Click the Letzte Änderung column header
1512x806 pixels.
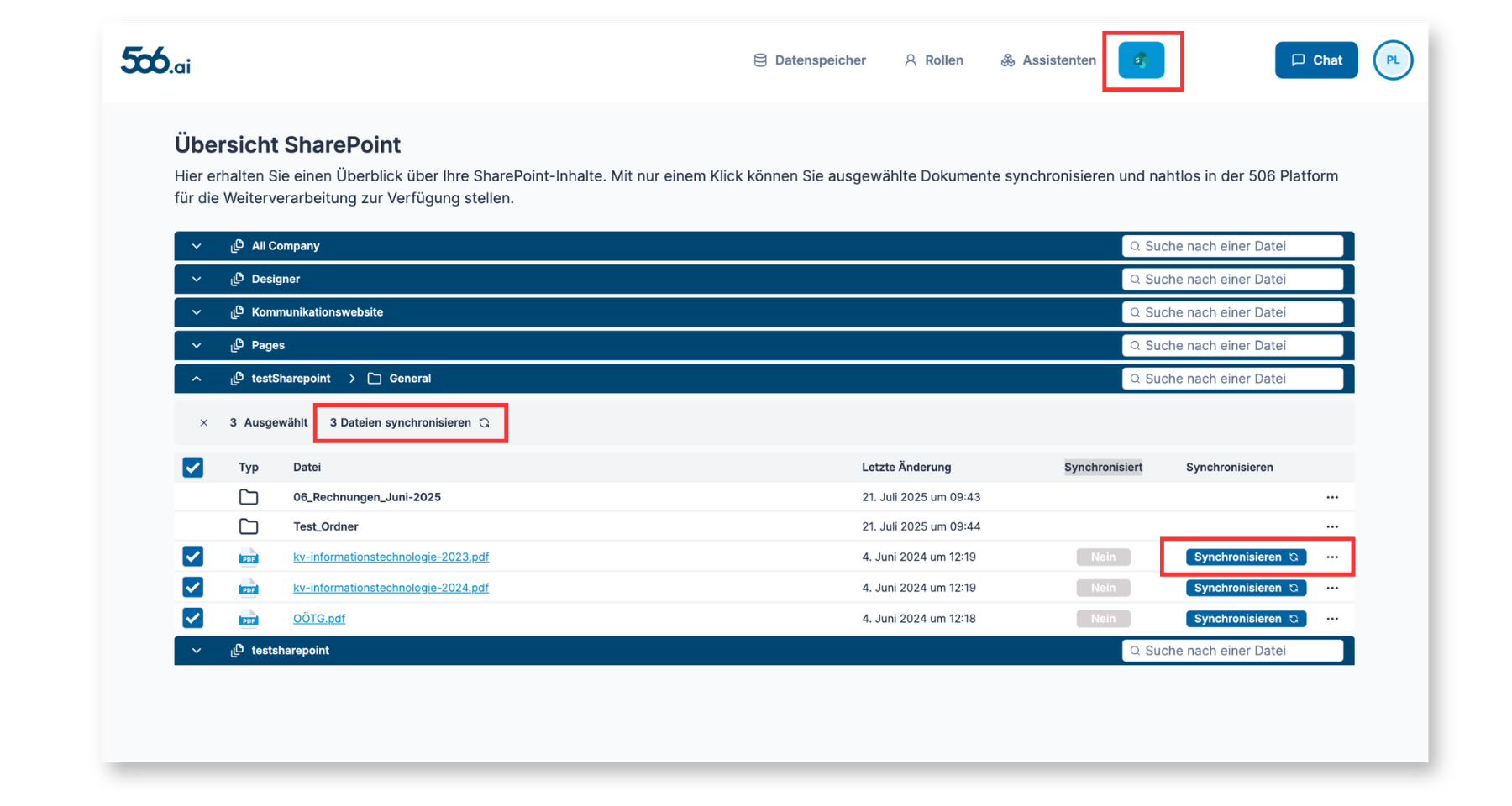[906, 467]
